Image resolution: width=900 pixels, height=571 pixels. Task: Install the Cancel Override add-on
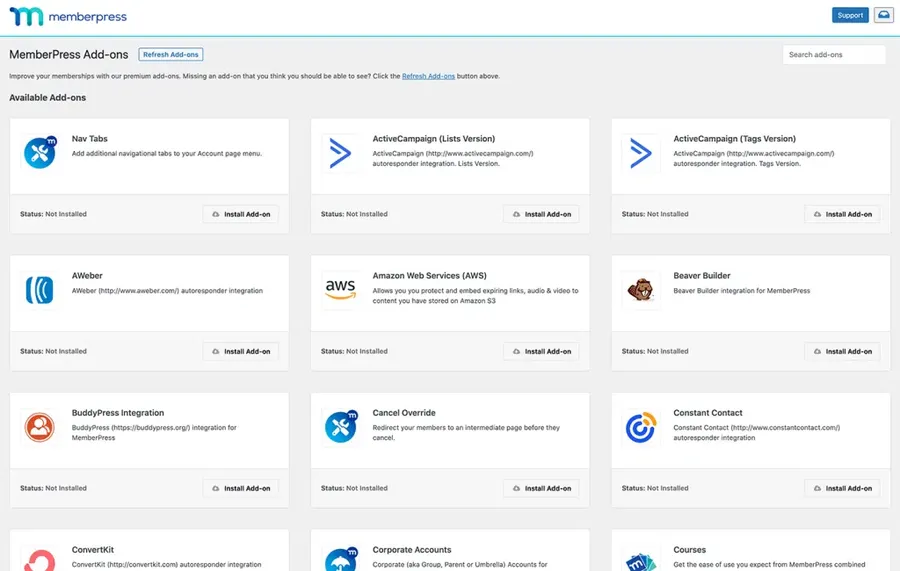pyautogui.click(x=541, y=488)
